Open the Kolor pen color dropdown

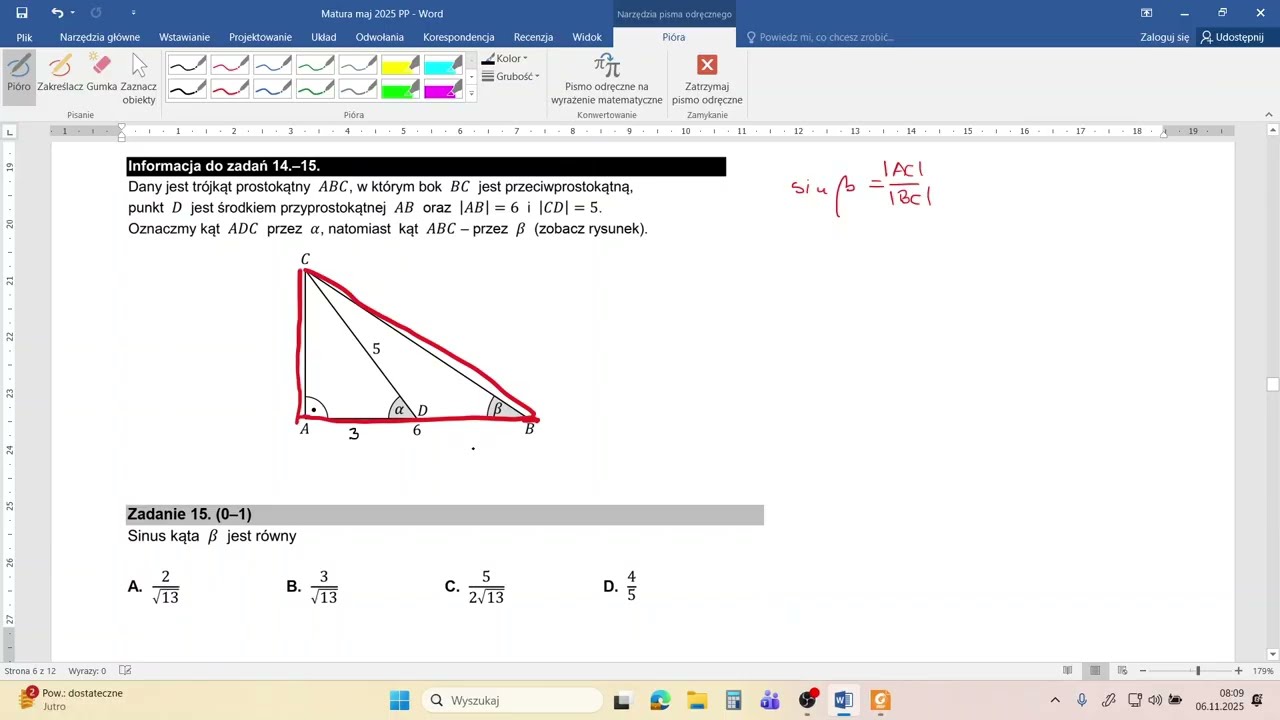tap(505, 59)
